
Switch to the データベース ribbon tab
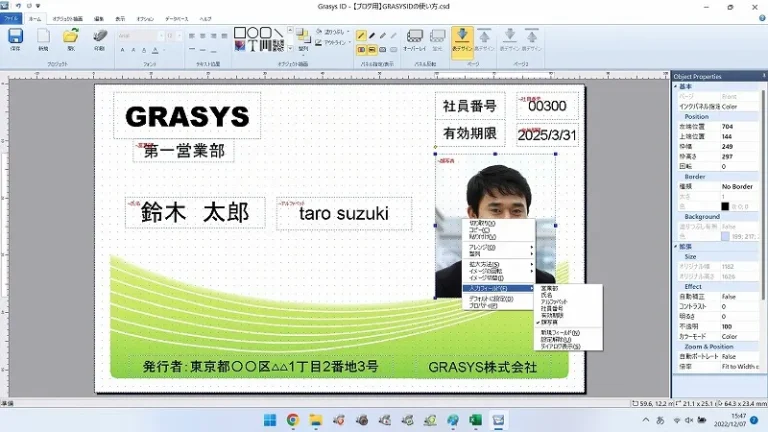176,19
